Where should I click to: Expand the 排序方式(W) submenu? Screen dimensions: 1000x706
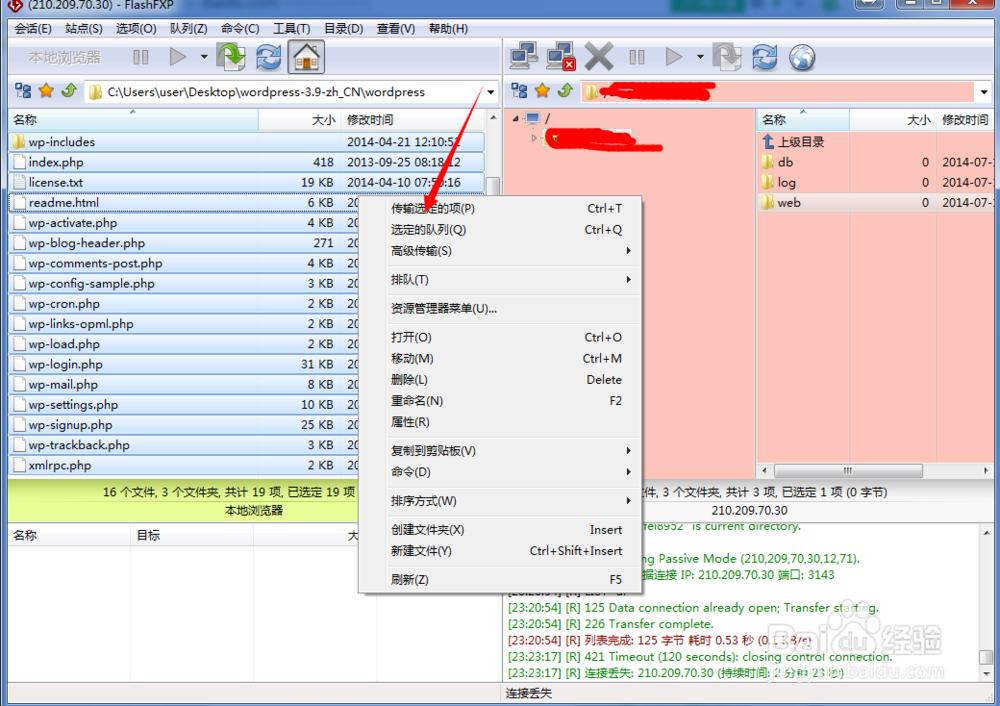(501, 501)
